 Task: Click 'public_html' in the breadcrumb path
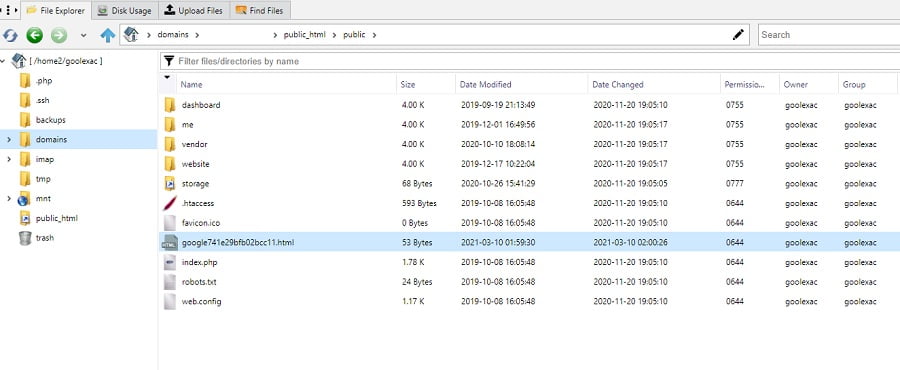[304, 34]
